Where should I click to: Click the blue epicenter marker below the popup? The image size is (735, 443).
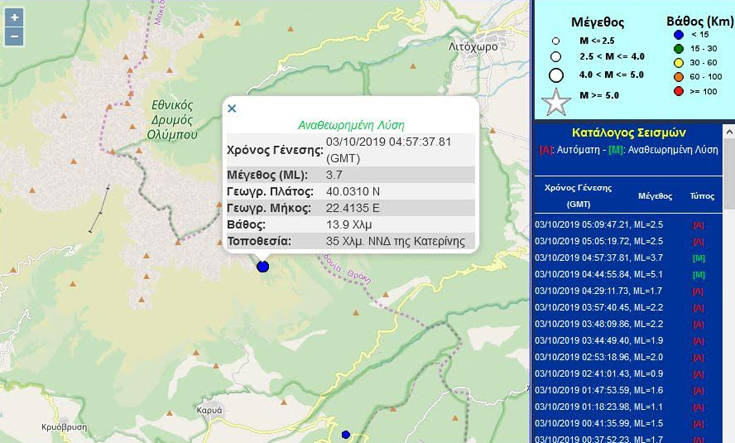pyautogui.click(x=263, y=266)
